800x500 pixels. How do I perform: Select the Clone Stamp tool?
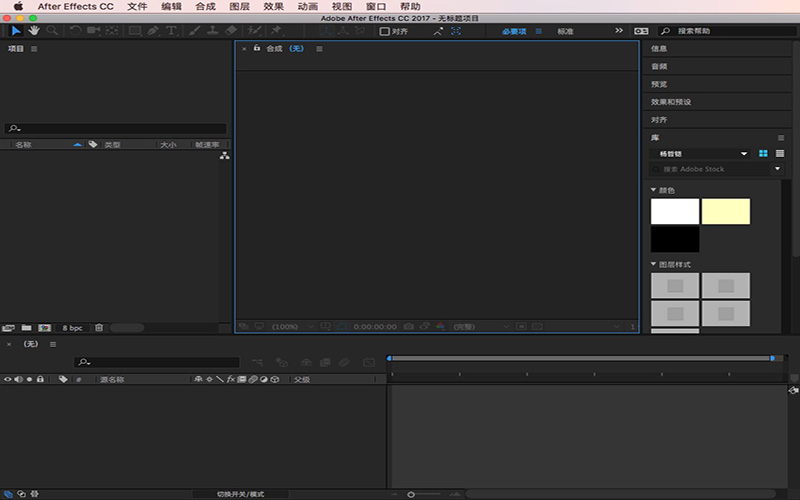click(213, 31)
